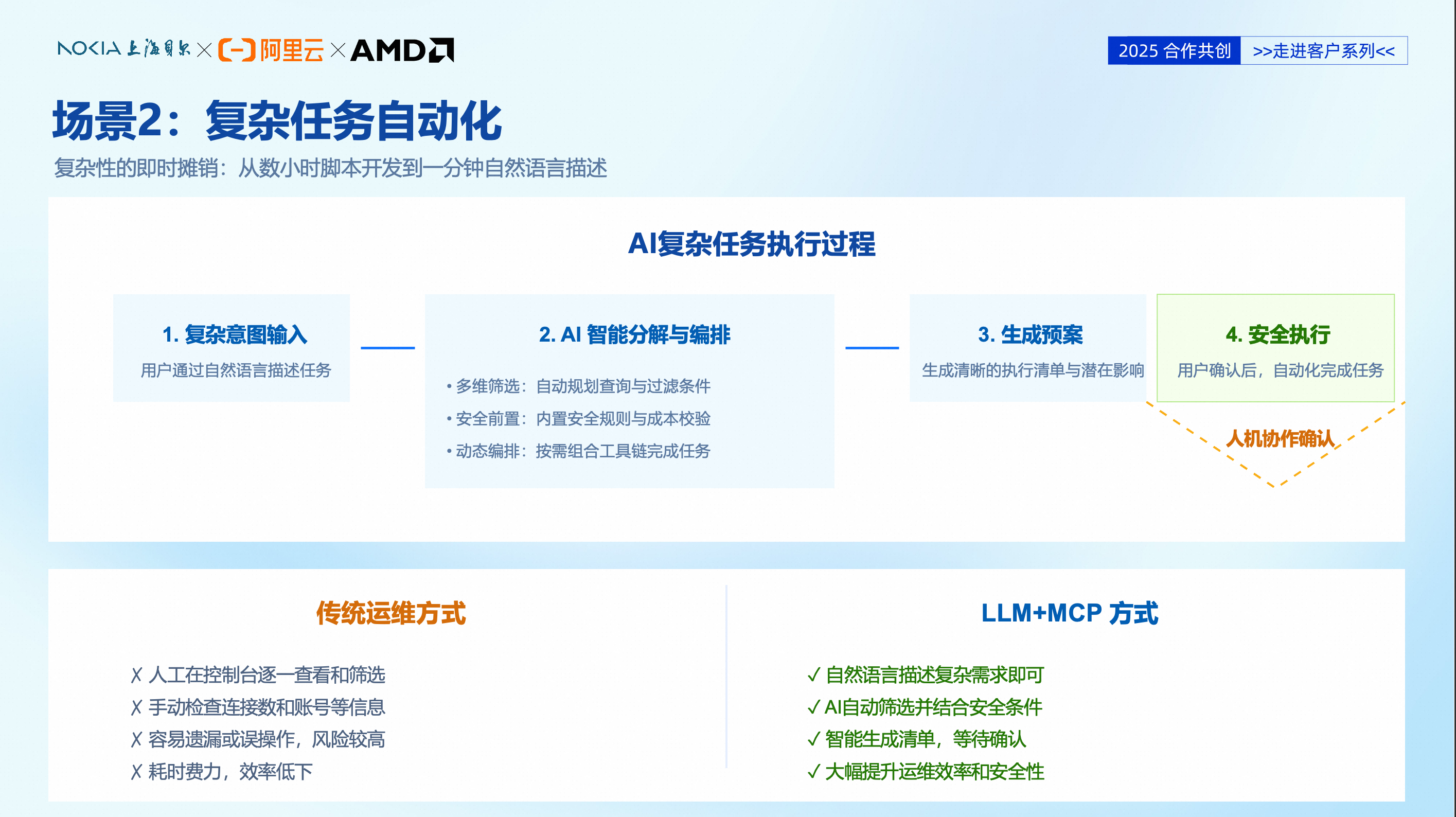Click the 3. 生成预案 step box

[1027, 348]
